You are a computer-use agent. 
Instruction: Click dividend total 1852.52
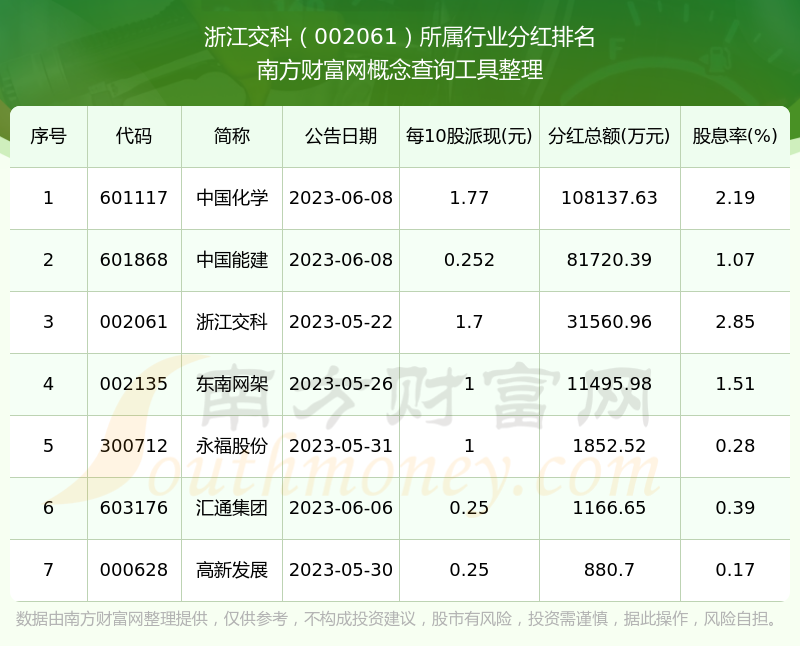pyautogui.click(x=609, y=446)
